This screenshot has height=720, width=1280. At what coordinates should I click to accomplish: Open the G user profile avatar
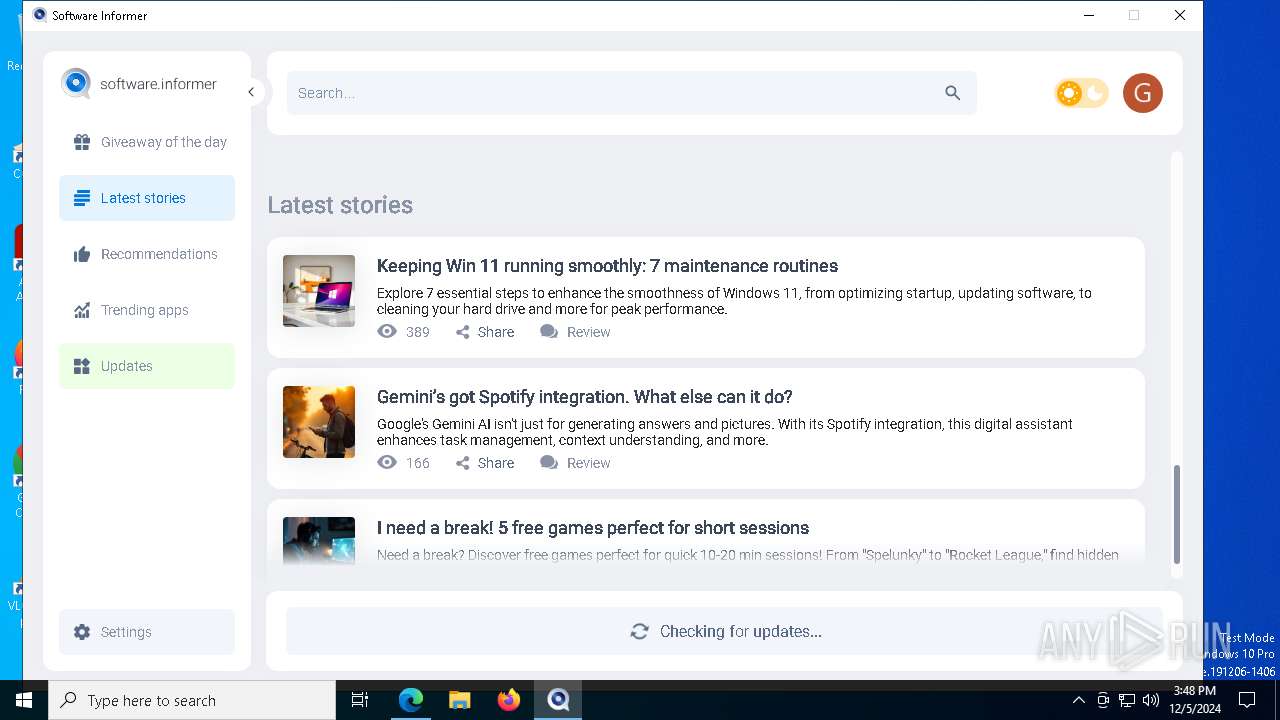tap(1143, 93)
